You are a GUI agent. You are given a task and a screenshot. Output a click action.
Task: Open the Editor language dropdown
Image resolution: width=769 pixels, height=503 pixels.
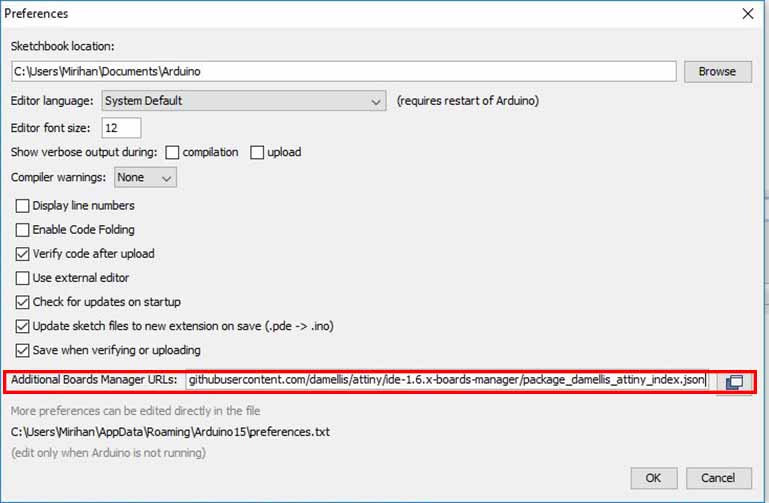(244, 101)
